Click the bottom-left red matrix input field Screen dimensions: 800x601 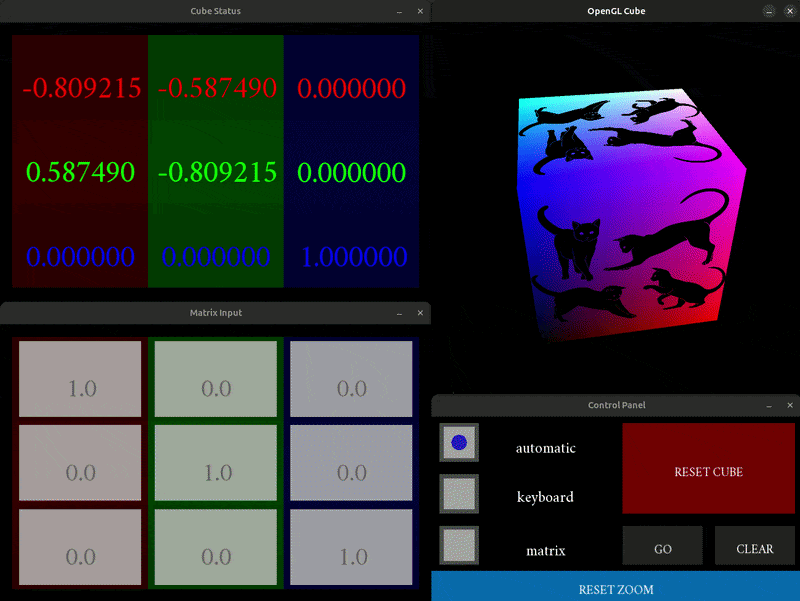click(x=80, y=547)
